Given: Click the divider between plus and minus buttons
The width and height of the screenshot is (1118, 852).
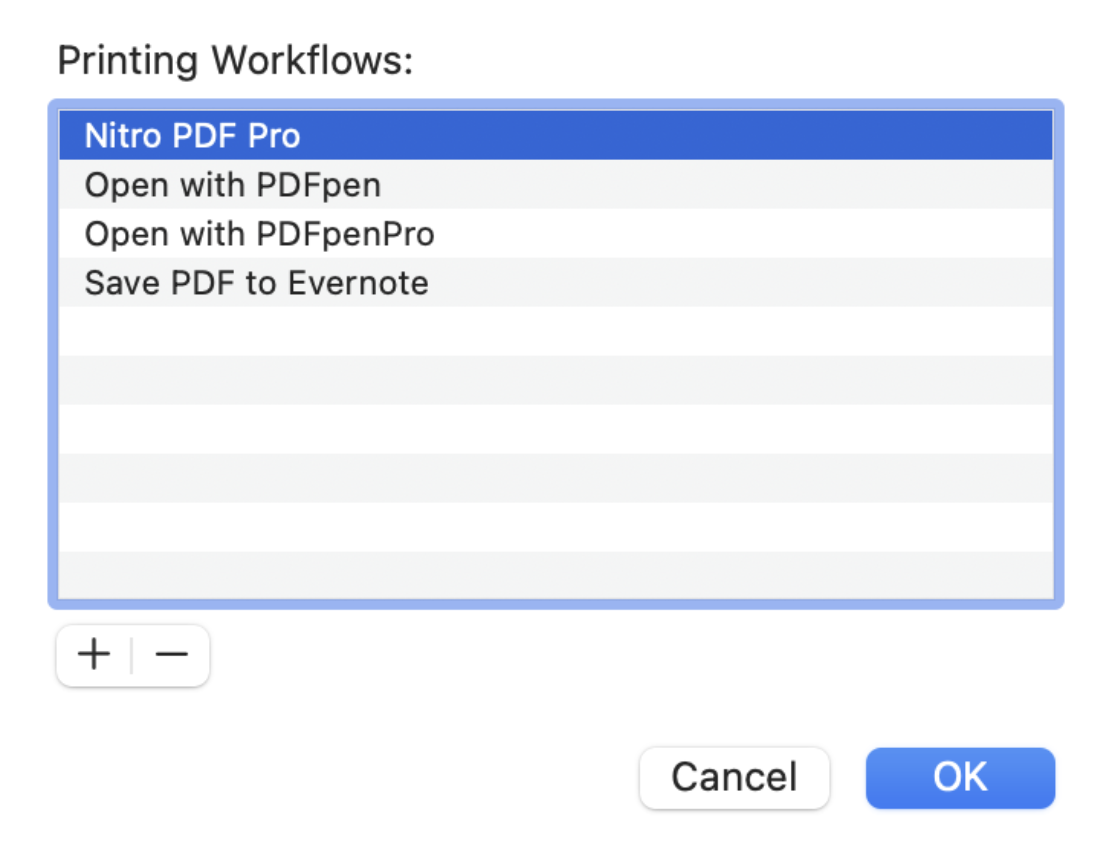Looking at the screenshot, I should coord(132,656).
